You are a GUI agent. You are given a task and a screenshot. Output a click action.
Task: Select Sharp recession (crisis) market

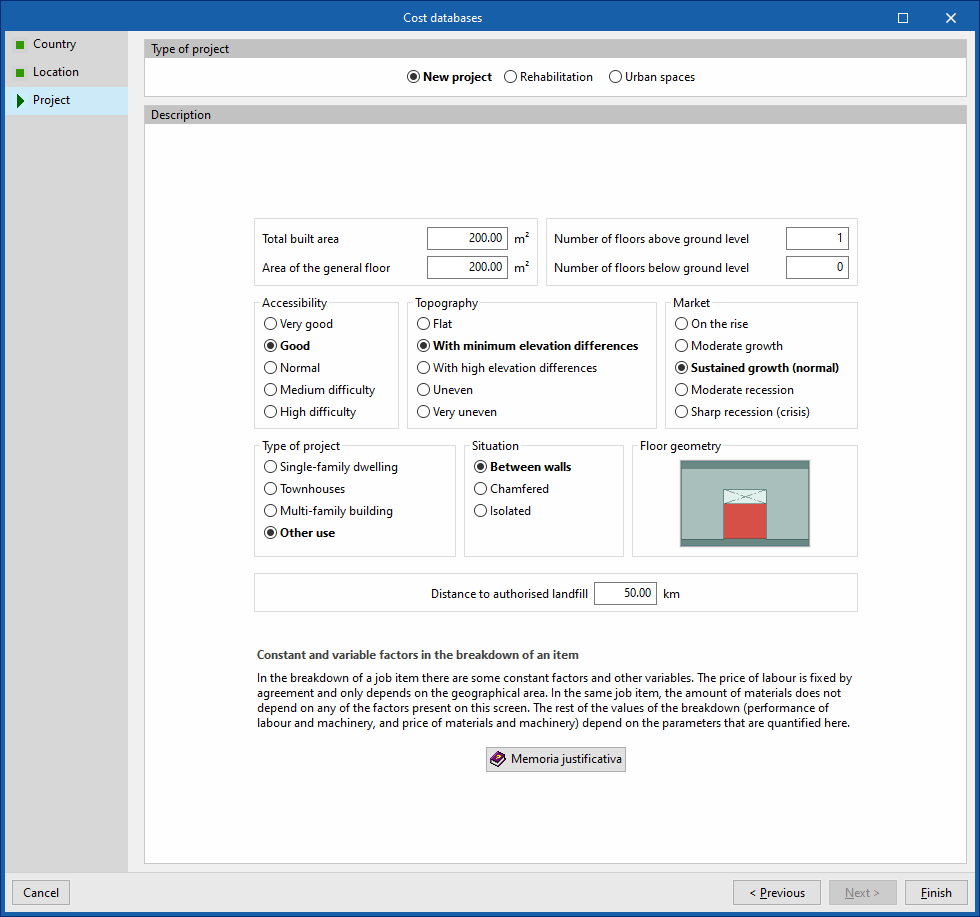coord(742,411)
